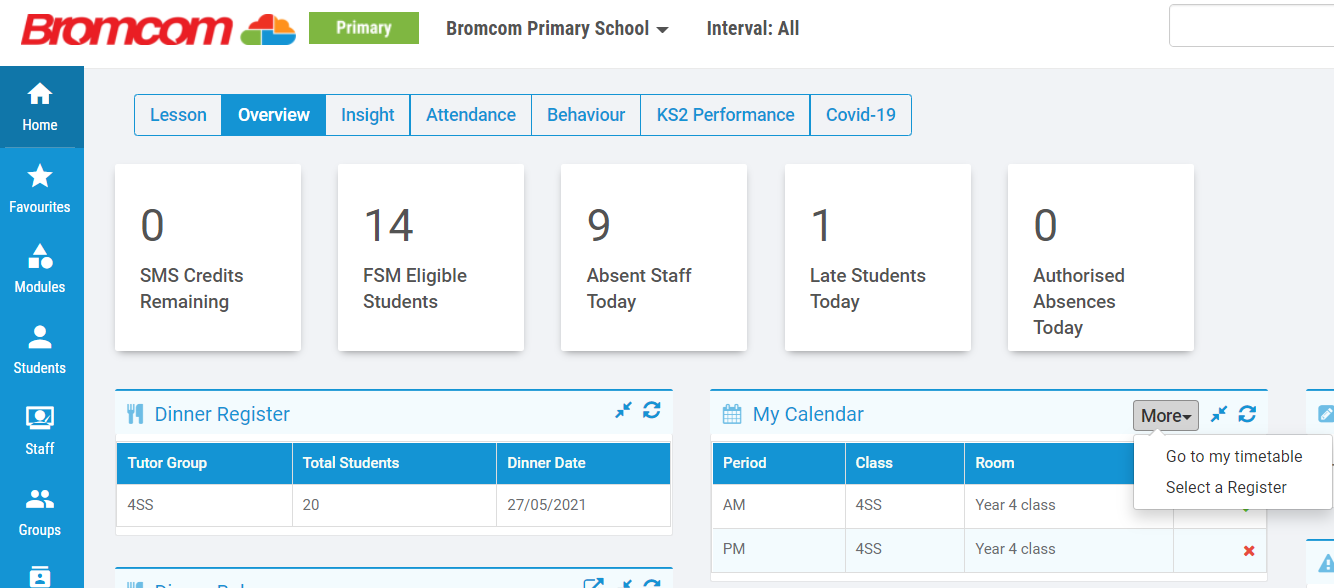The width and height of the screenshot is (1334, 588).
Task: Open the Modules sidebar icon
Action: pyautogui.click(x=40, y=268)
